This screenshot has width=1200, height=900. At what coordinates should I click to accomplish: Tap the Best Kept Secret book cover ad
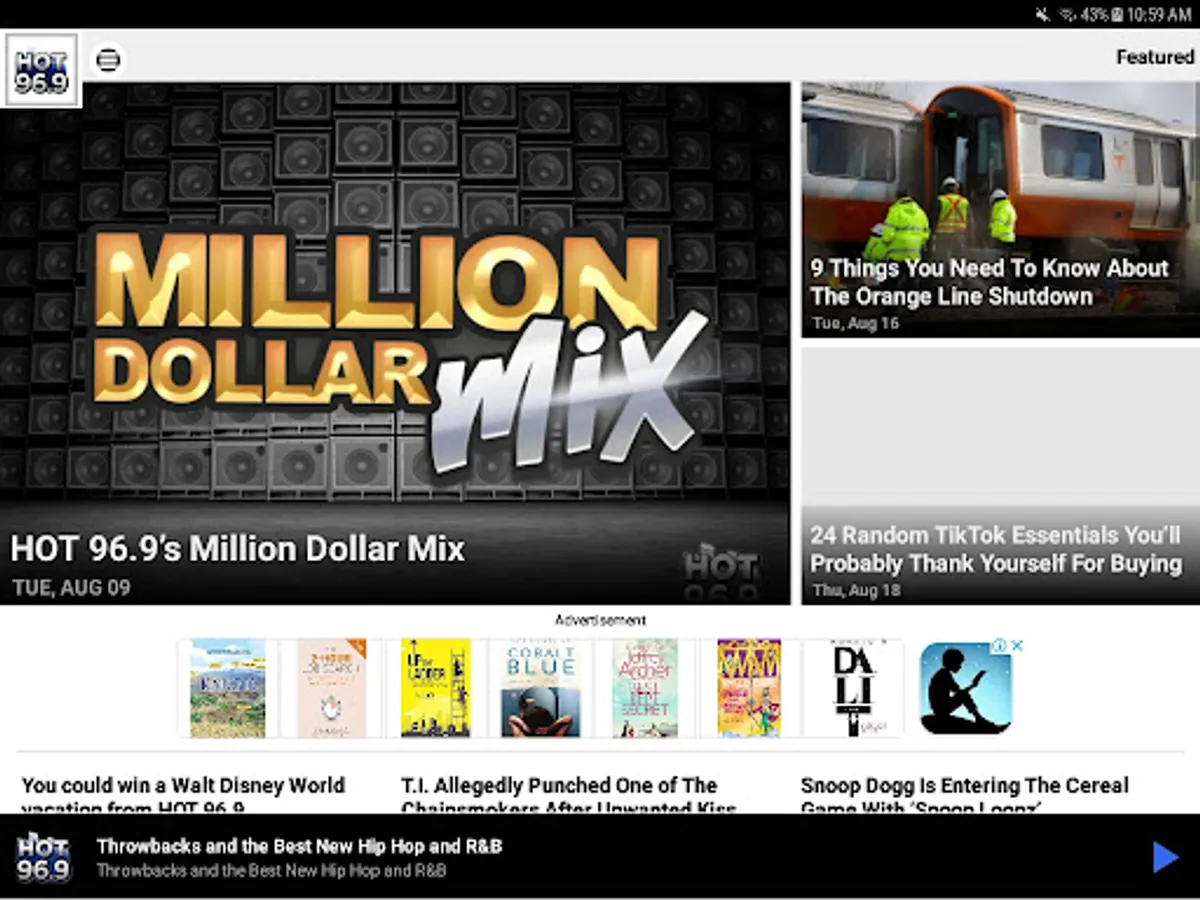point(645,688)
